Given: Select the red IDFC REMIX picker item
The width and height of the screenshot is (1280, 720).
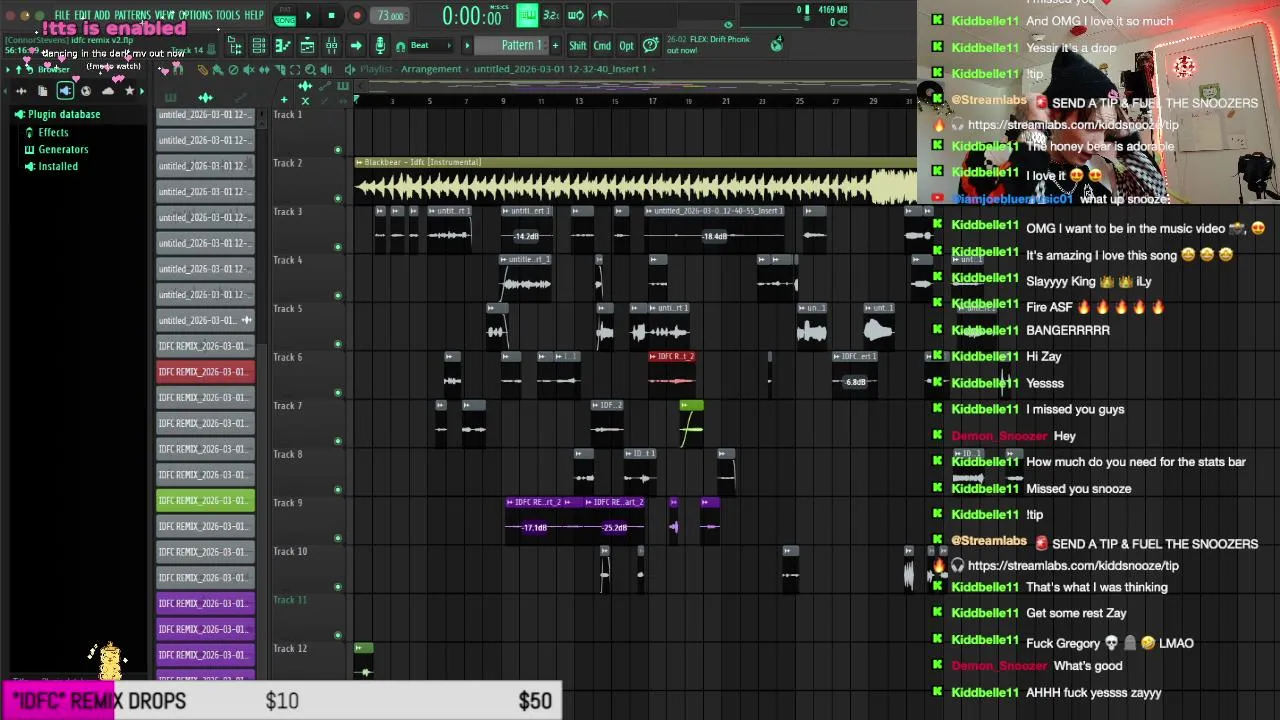Looking at the screenshot, I should coord(205,372).
